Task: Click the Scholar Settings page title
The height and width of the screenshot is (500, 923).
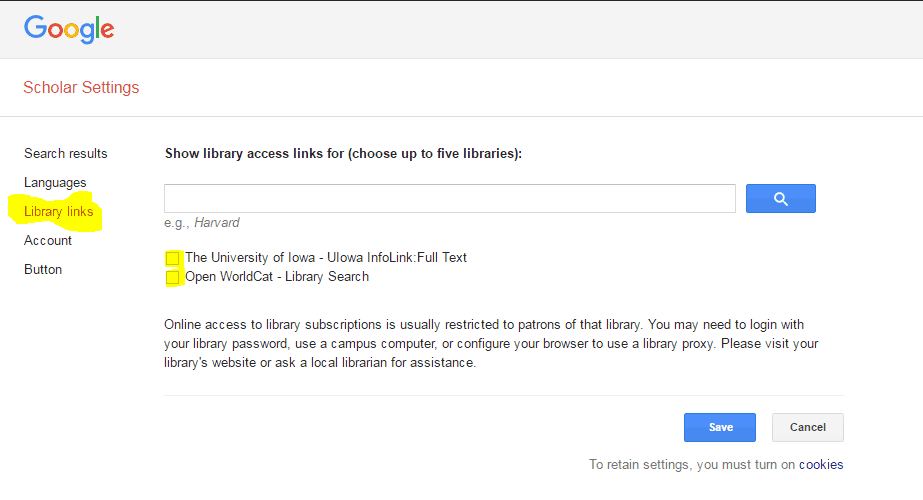Action: click(81, 87)
